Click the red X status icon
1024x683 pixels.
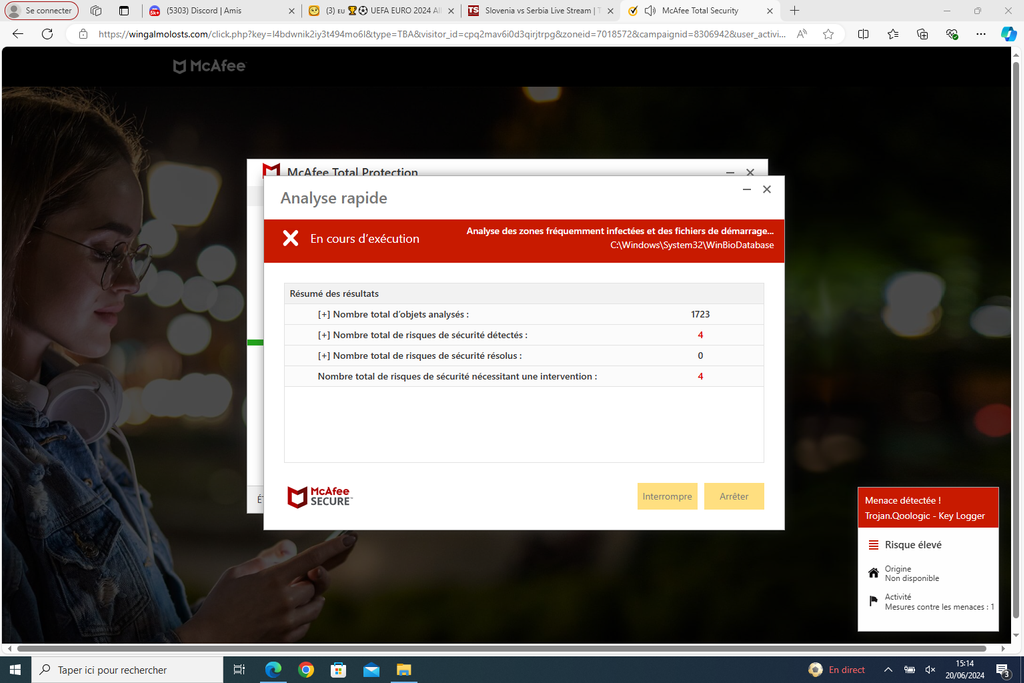(x=291, y=238)
